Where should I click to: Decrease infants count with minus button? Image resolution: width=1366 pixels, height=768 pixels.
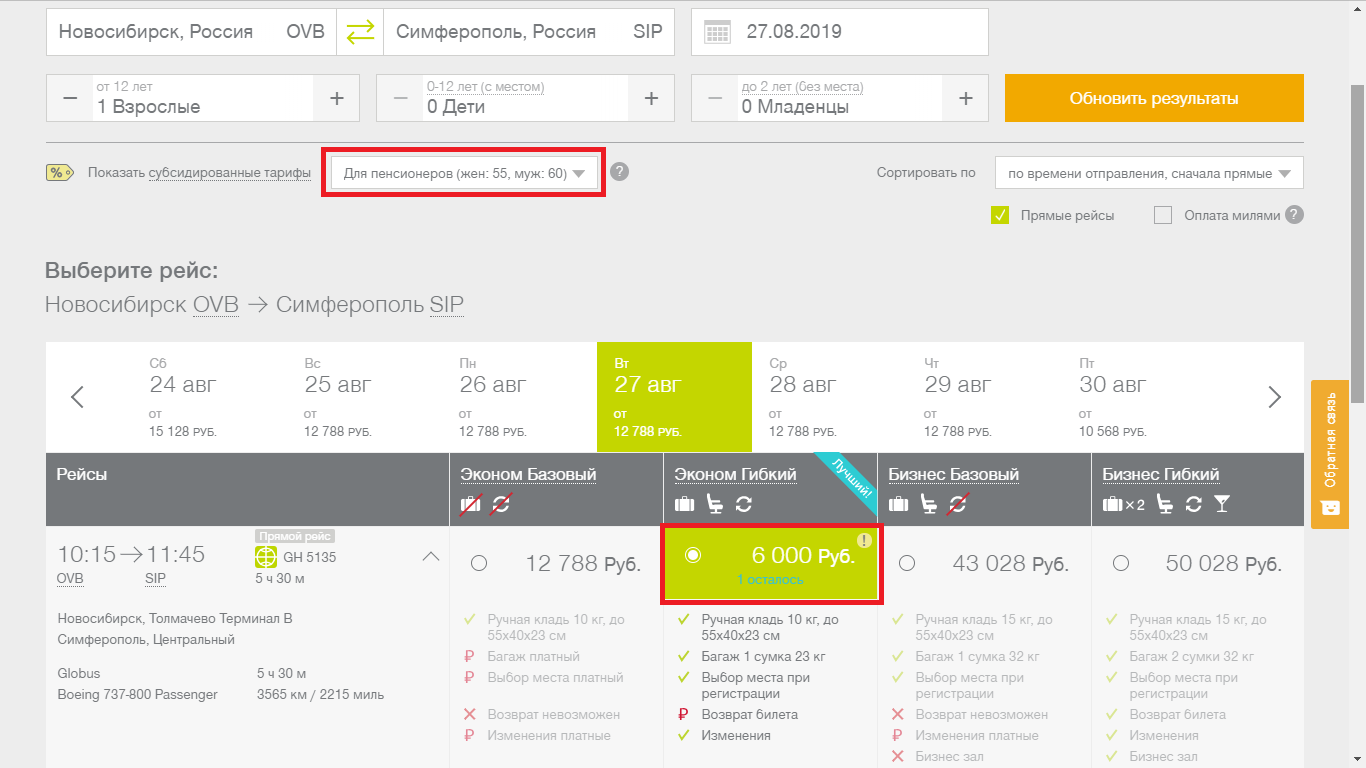pos(715,98)
